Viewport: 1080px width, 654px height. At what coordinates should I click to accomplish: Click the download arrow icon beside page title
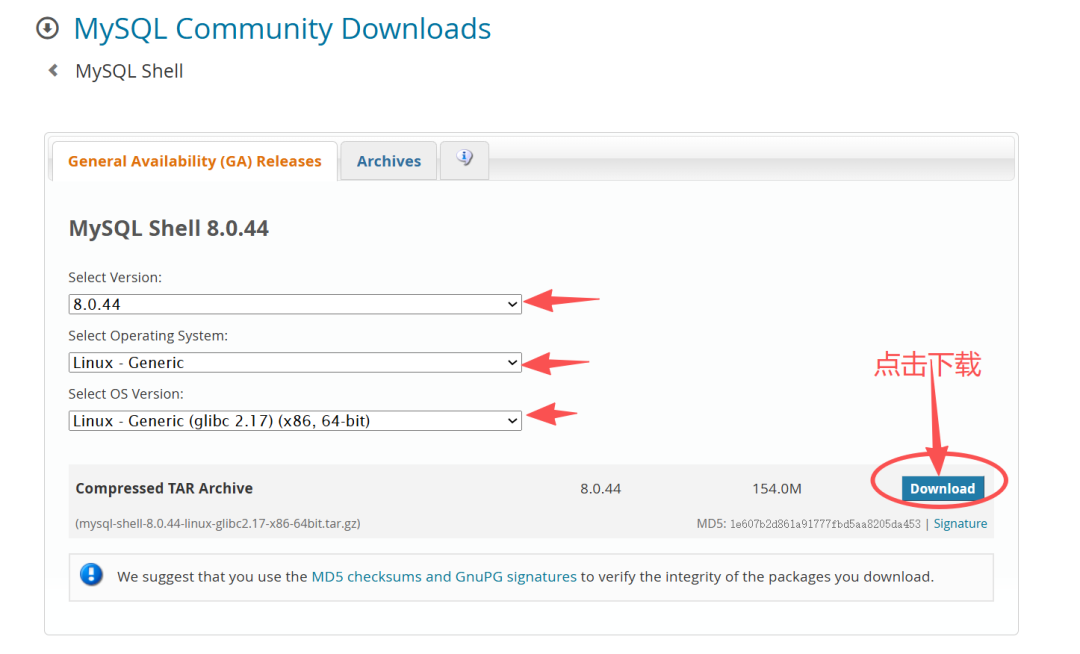[47, 29]
